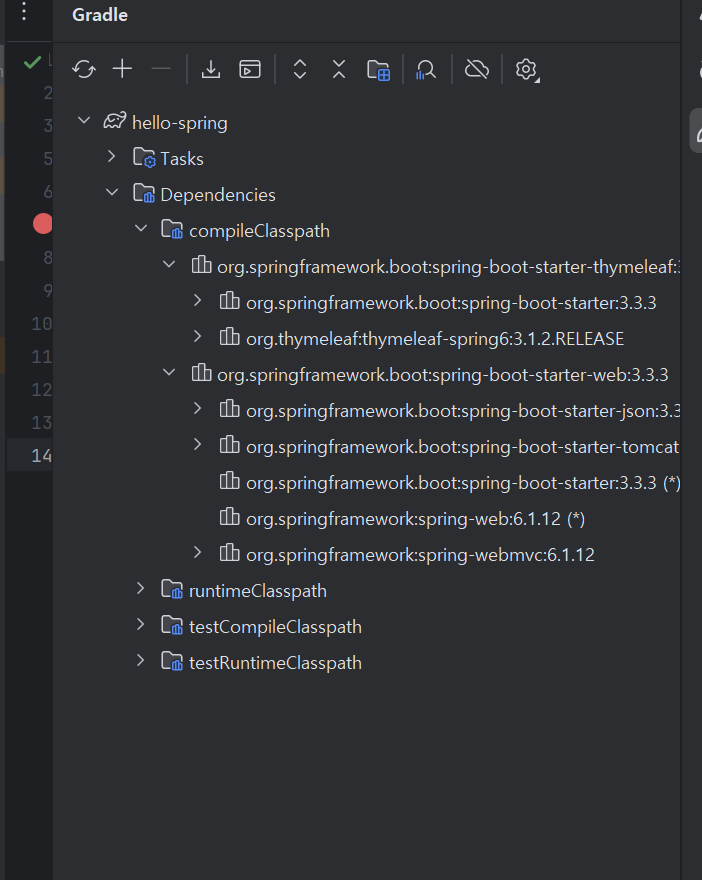Select the Dependencies tree row
702x880 pixels.
367,194
